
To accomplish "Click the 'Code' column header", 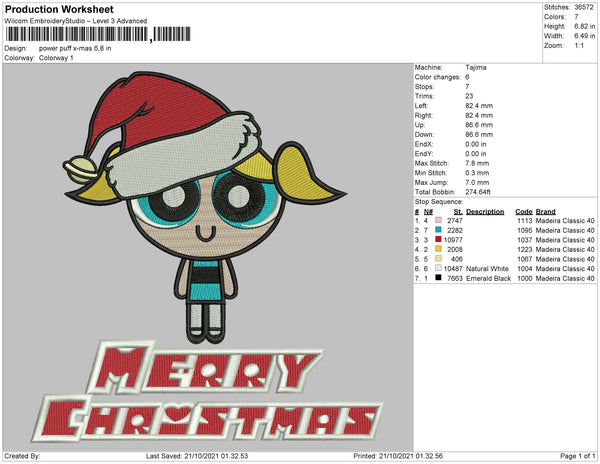I will 524,212.
